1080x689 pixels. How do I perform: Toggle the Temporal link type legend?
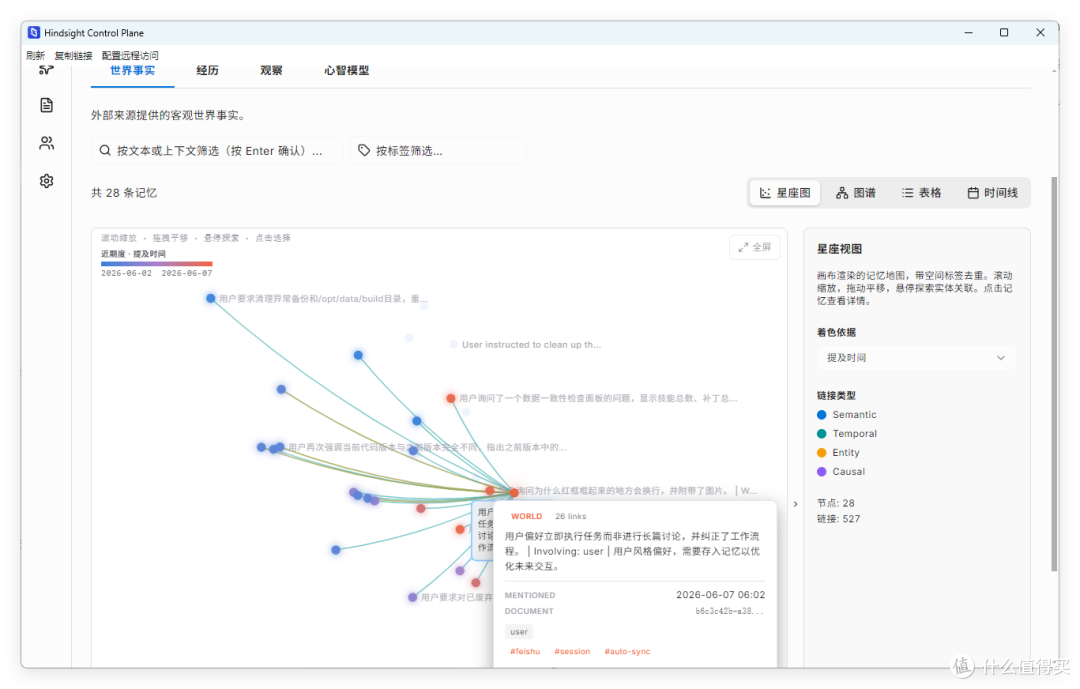click(x=847, y=433)
